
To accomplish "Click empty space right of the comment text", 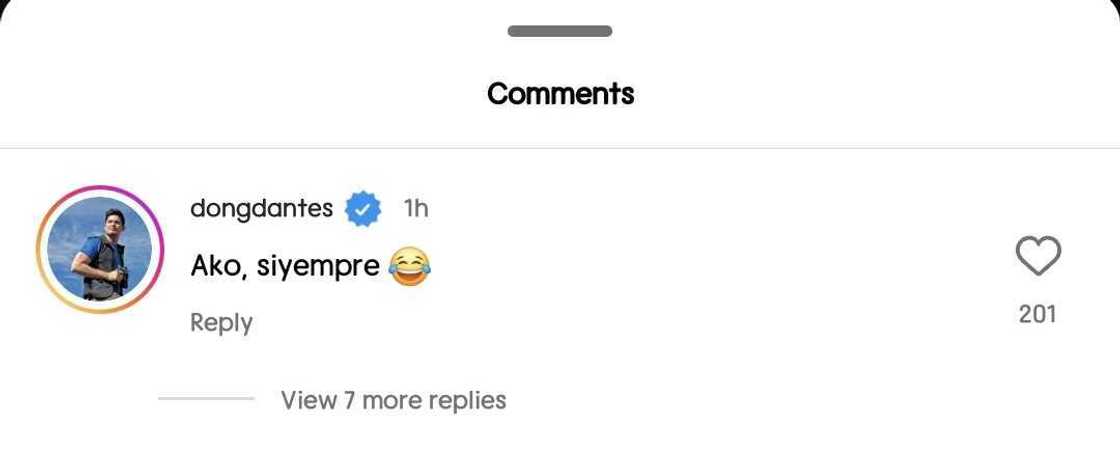I will click(700, 267).
